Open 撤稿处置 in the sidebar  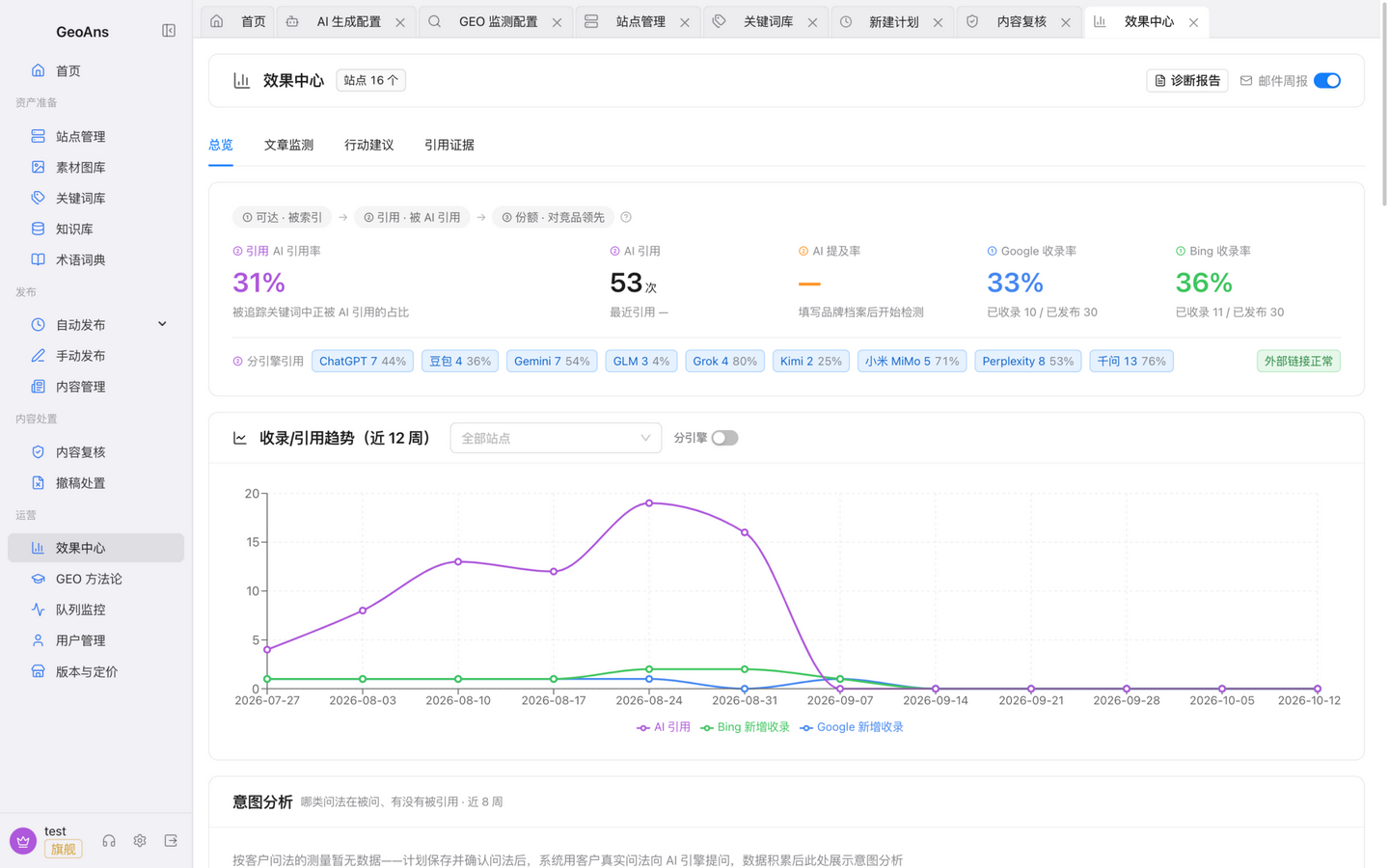tap(95, 483)
